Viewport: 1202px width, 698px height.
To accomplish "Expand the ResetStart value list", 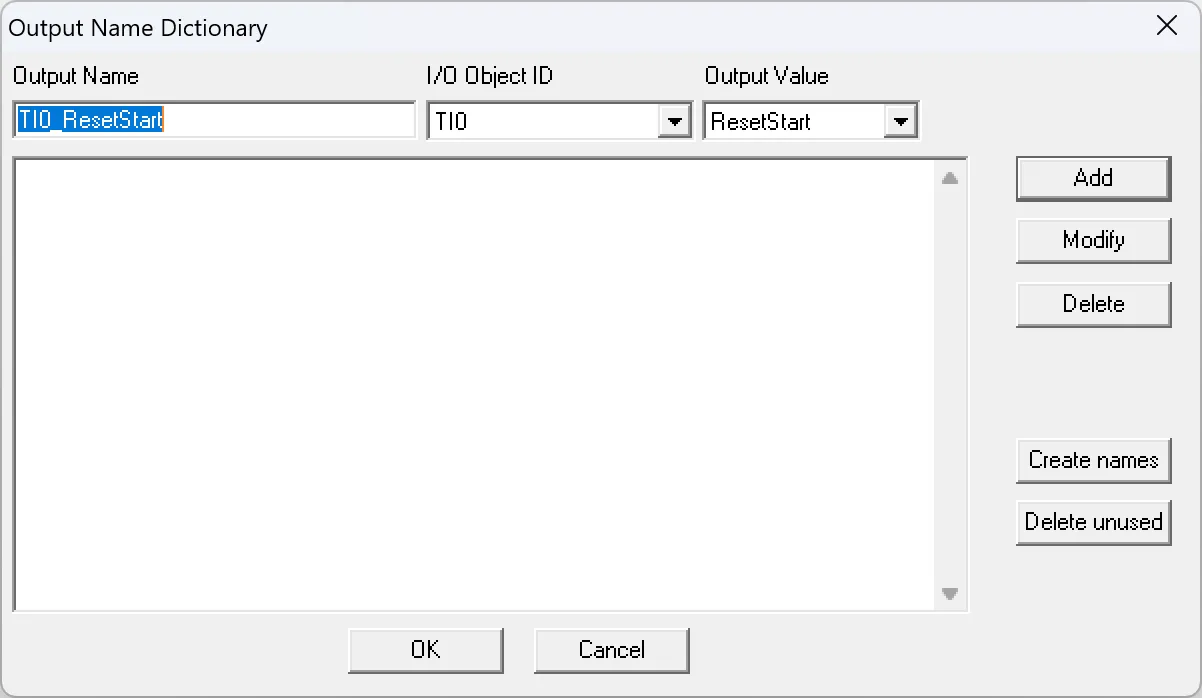I will [x=900, y=120].
